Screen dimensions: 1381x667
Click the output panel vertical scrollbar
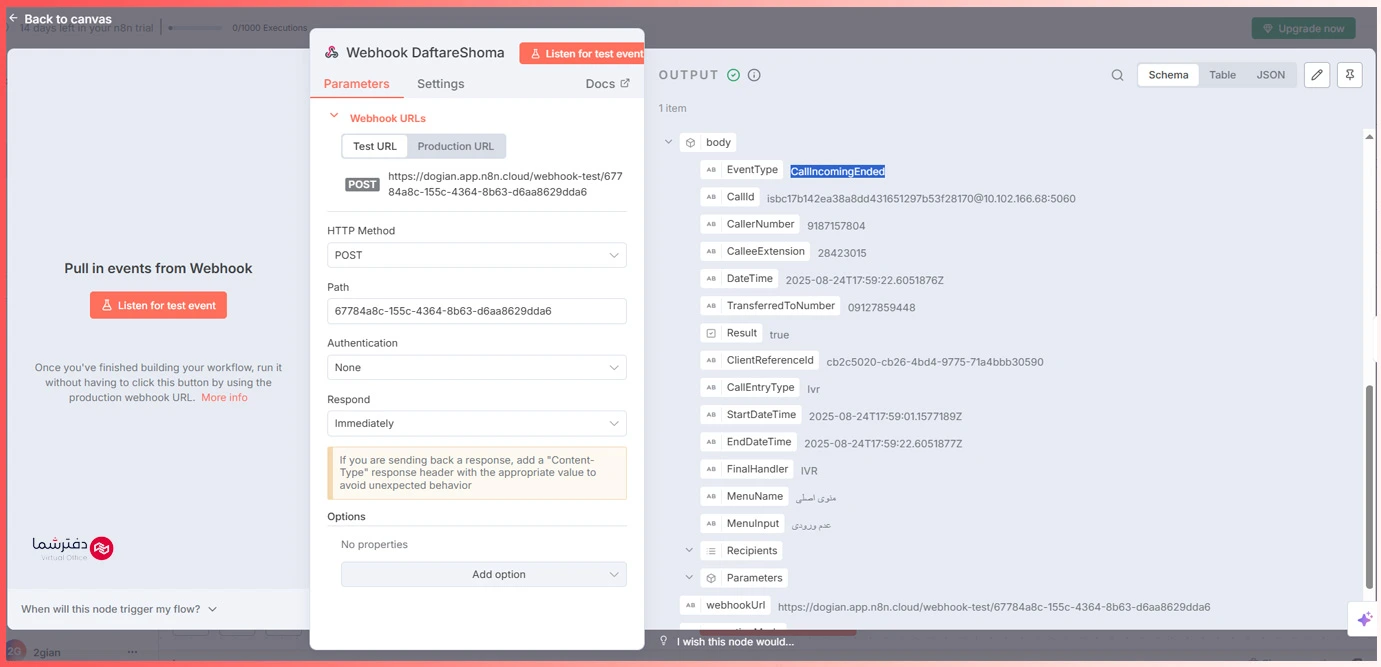(x=1369, y=480)
